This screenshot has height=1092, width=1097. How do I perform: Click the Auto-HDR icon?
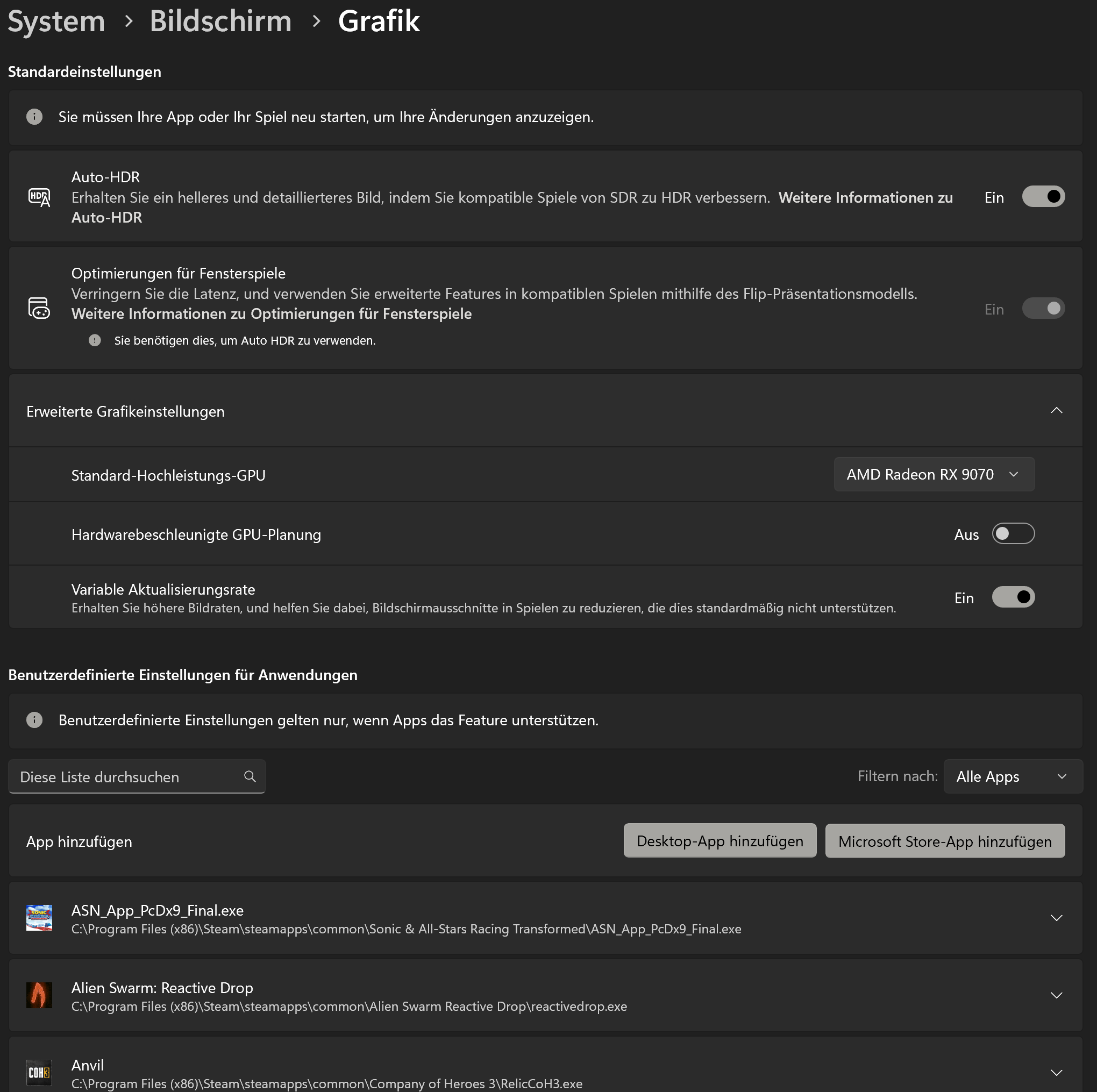coord(39,197)
